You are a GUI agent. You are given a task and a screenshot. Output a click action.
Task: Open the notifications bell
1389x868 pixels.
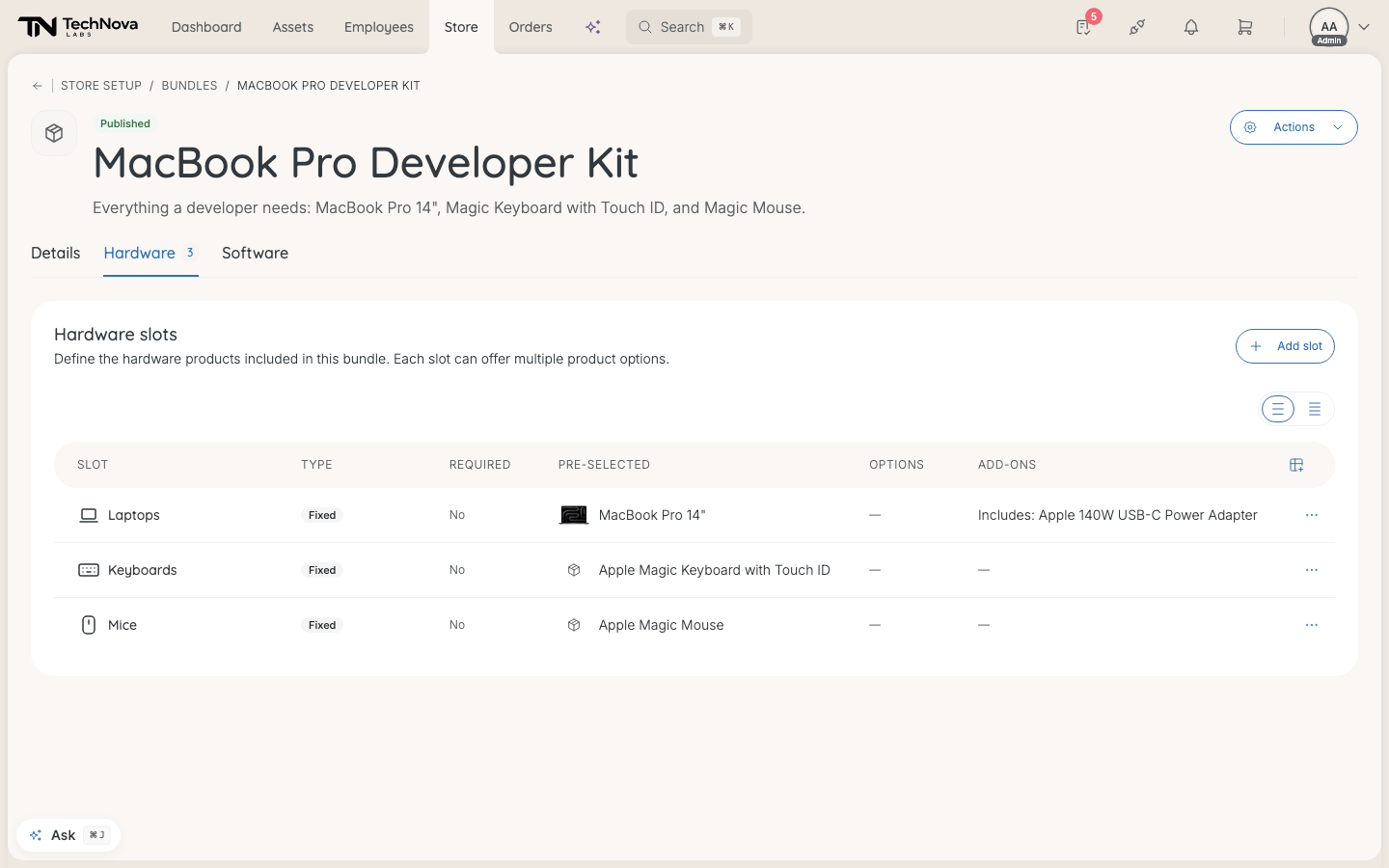coord(1191,27)
